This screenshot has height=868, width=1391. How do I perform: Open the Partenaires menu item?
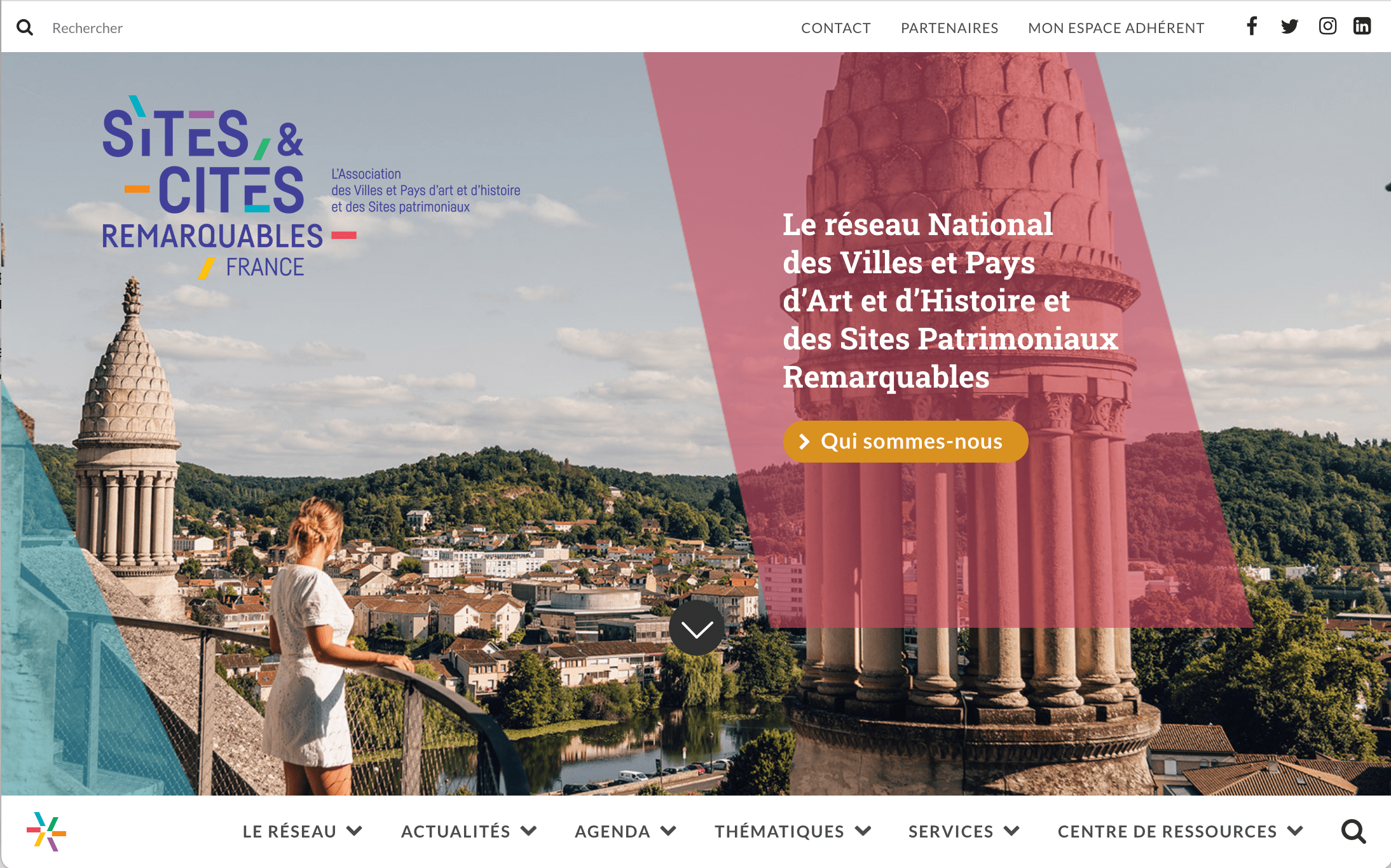[949, 28]
